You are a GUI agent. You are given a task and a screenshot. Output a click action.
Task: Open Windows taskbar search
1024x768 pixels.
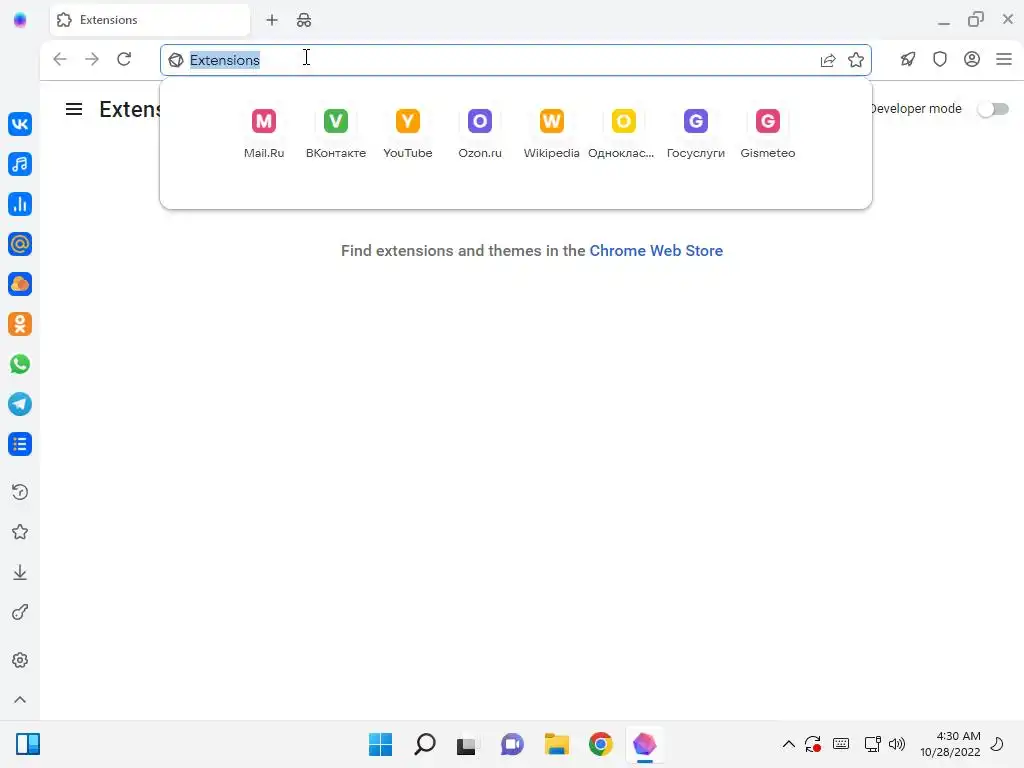424,744
